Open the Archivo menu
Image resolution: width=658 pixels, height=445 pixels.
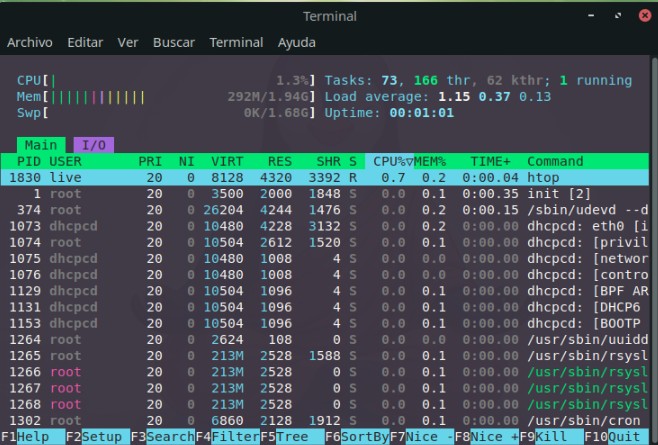(x=30, y=42)
